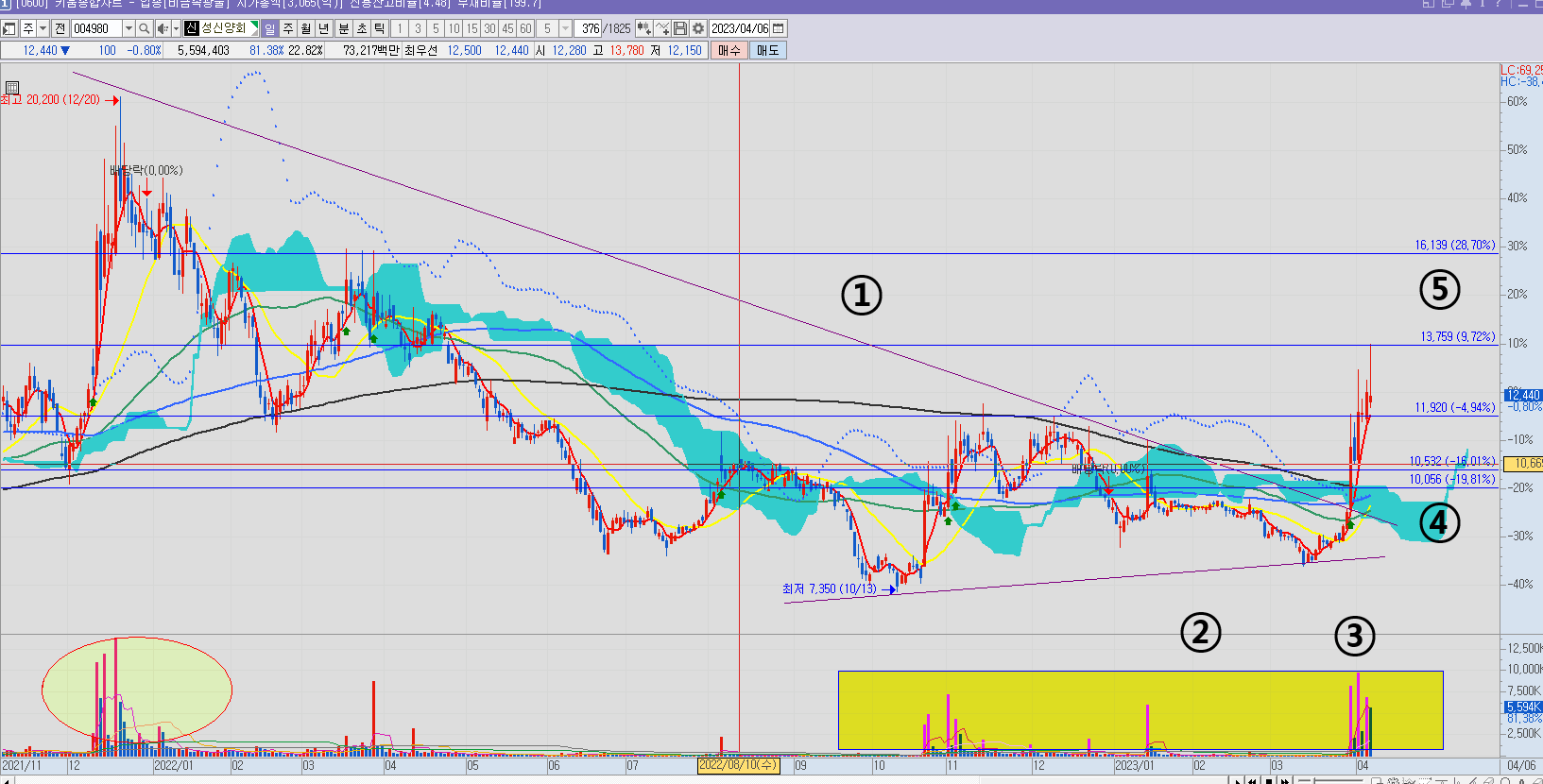Click the 10,056 (-19,81%) line label

[x=1453, y=480]
